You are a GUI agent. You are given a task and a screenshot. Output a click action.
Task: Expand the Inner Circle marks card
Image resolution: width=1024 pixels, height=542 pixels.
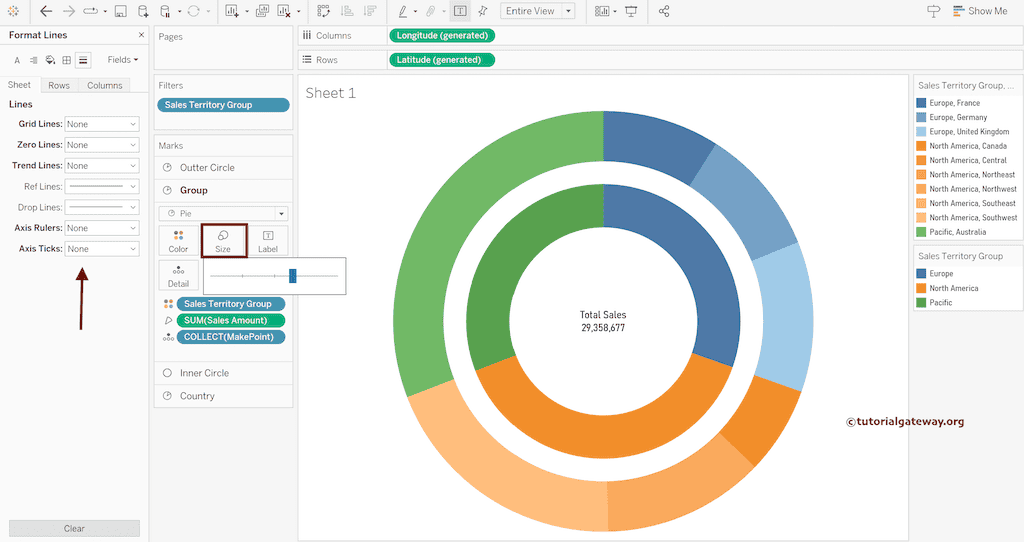click(x=223, y=373)
